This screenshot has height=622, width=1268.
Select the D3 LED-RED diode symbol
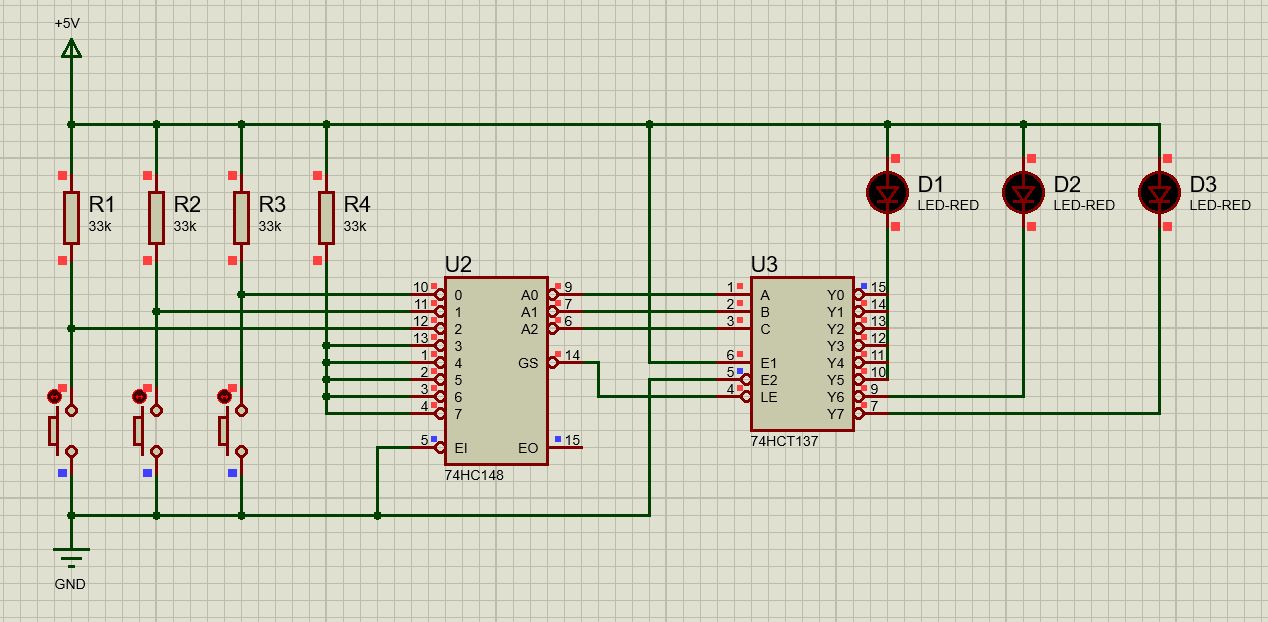1159,192
